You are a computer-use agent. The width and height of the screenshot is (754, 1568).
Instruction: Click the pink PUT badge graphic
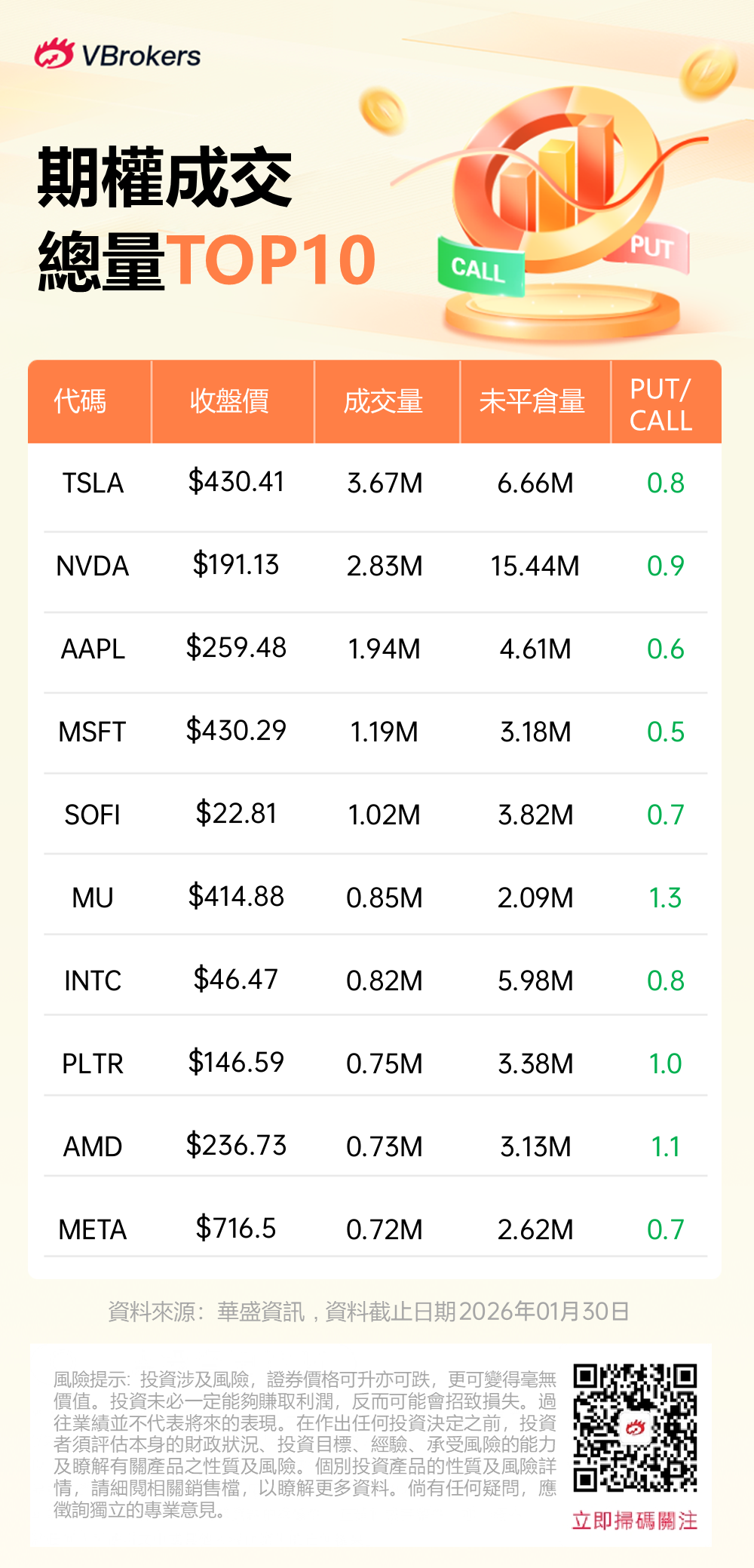pos(650,247)
